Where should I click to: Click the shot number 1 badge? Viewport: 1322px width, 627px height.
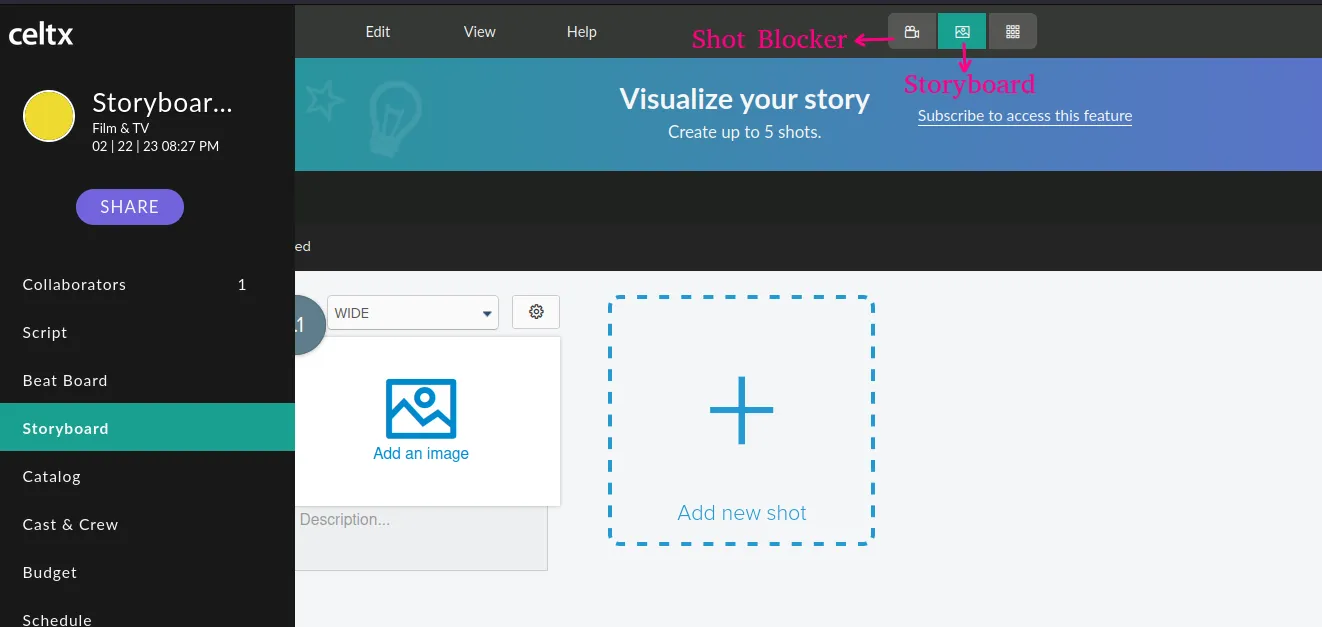(310, 324)
